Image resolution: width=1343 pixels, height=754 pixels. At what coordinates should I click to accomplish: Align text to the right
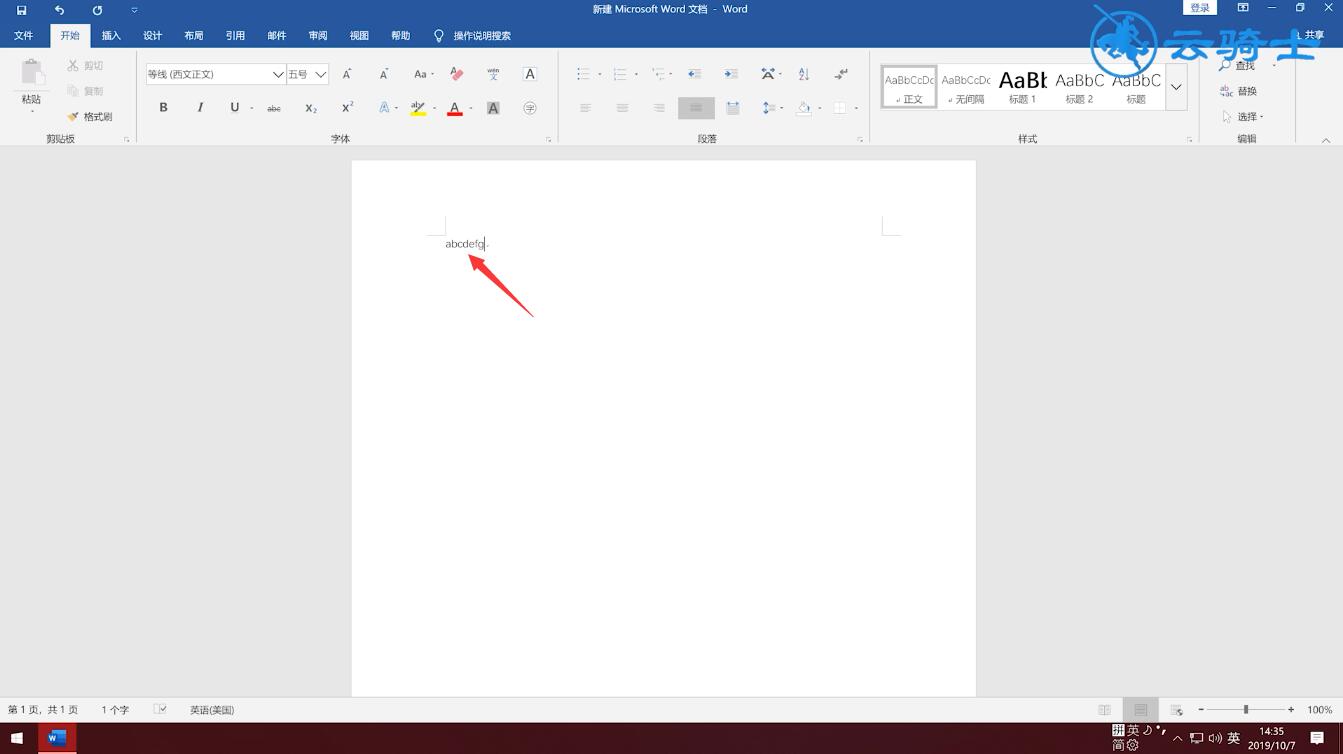(x=659, y=108)
